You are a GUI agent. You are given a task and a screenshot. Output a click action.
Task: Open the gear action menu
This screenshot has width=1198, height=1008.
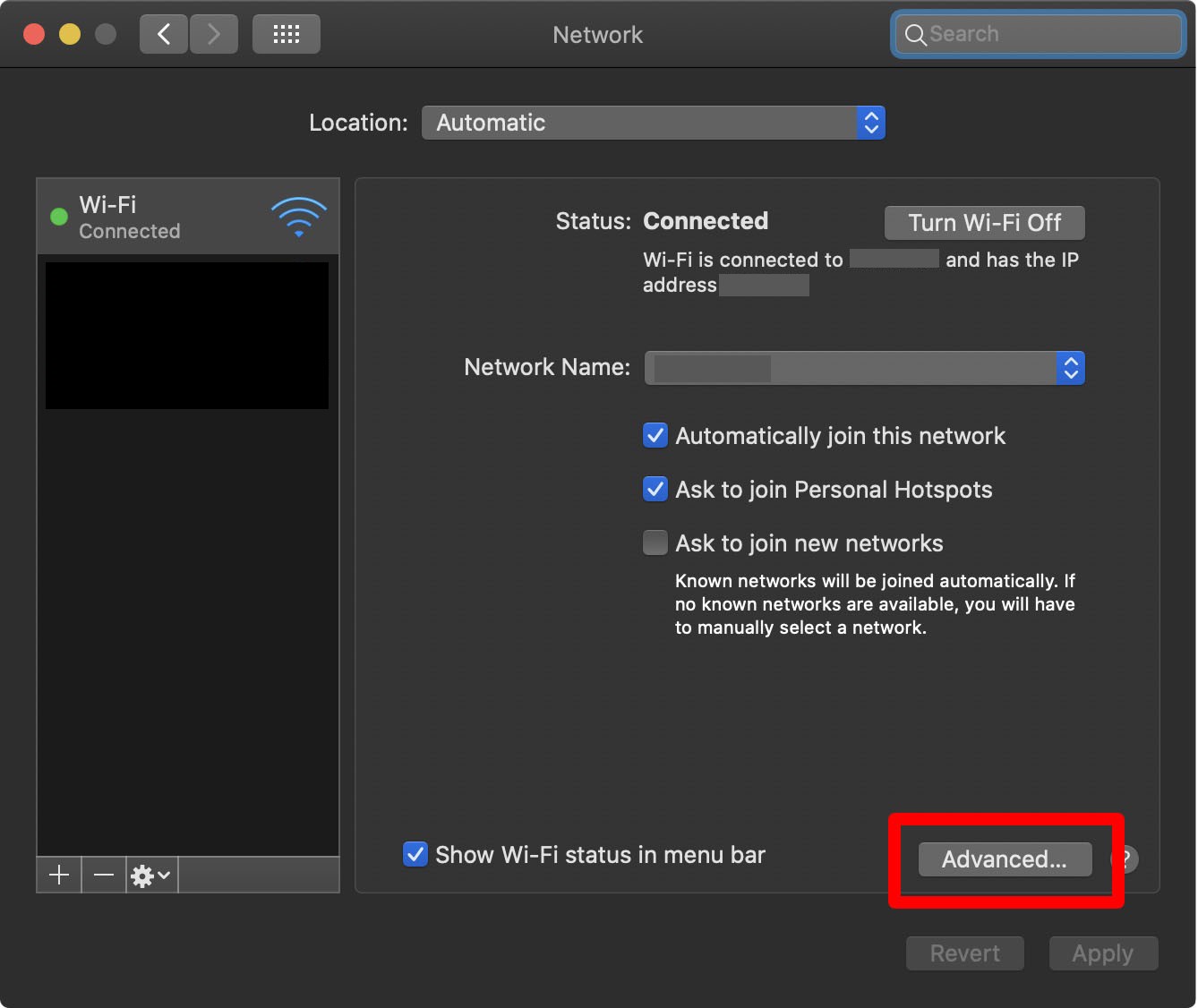pos(150,875)
